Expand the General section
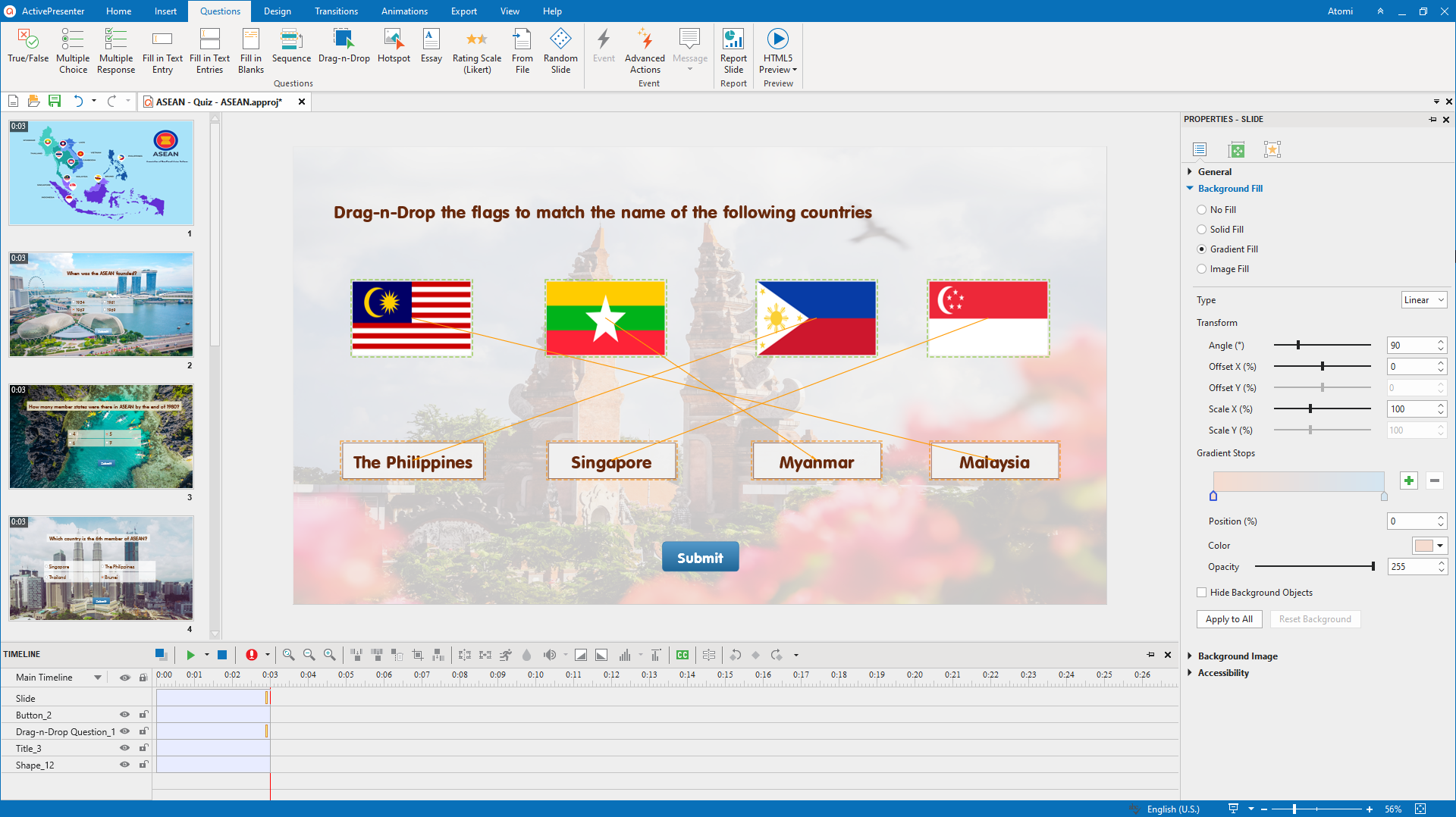Image resolution: width=1456 pixels, height=817 pixels. [1190, 172]
